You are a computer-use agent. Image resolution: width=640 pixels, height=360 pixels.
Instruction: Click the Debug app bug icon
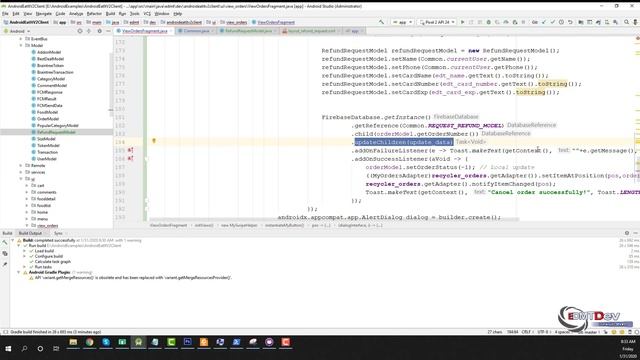(x=489, y=22)
